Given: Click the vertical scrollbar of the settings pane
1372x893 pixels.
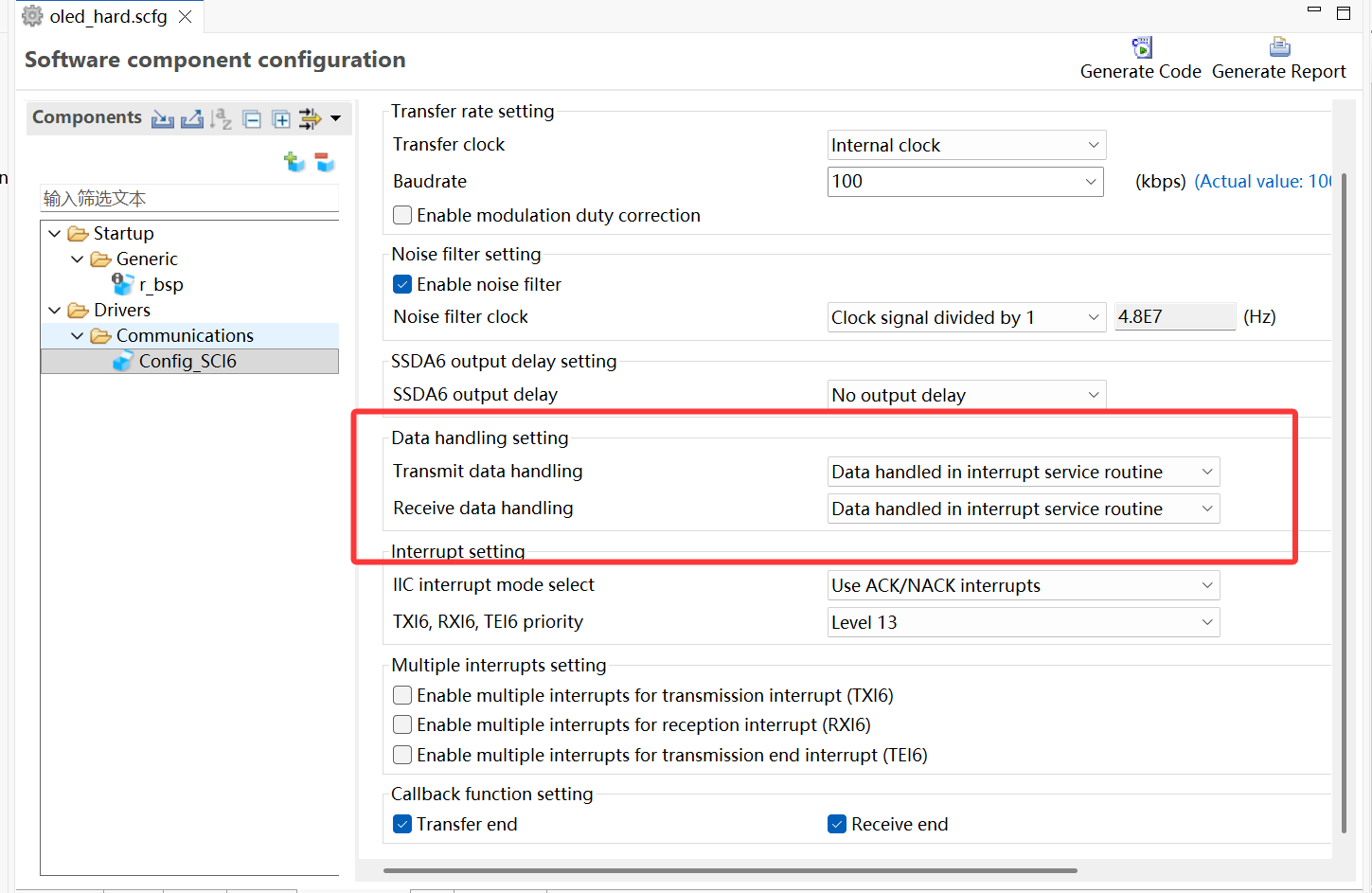Looking at the screenshot, I should (1344, 502).
